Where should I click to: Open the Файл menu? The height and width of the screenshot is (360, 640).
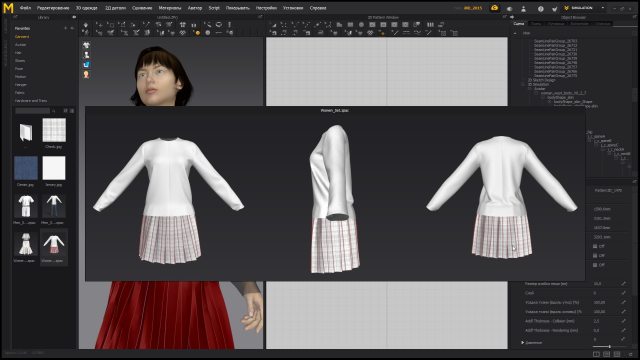pyautogui.click(x=25, y=8)
